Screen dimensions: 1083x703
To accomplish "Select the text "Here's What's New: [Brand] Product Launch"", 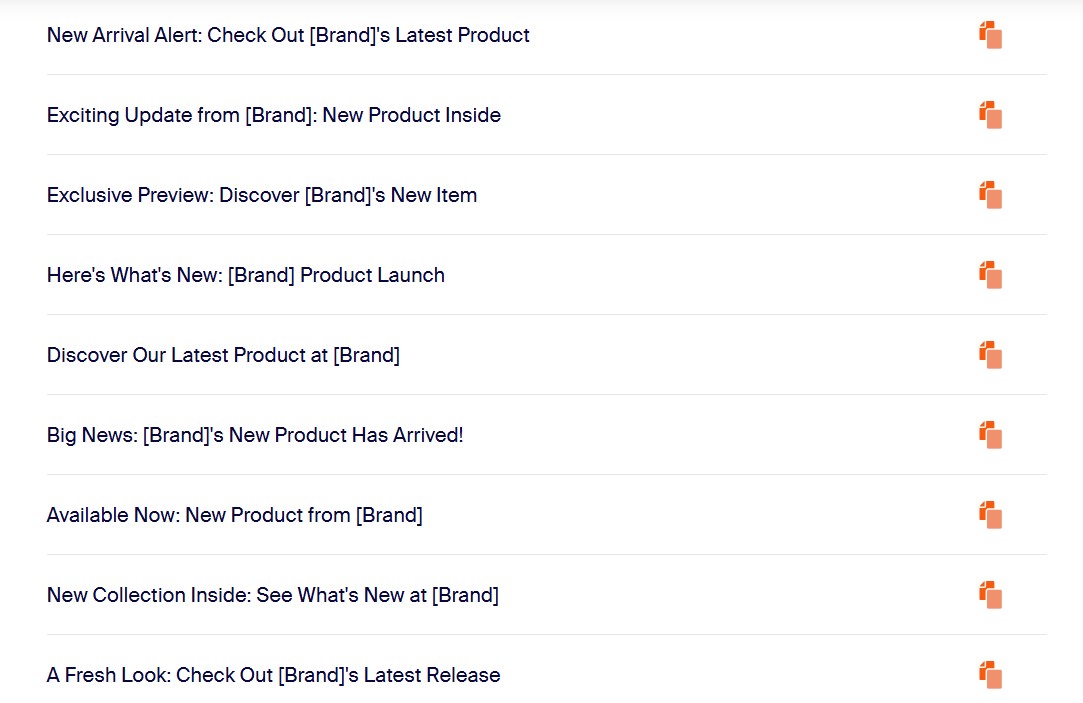I will pos(246,275).
